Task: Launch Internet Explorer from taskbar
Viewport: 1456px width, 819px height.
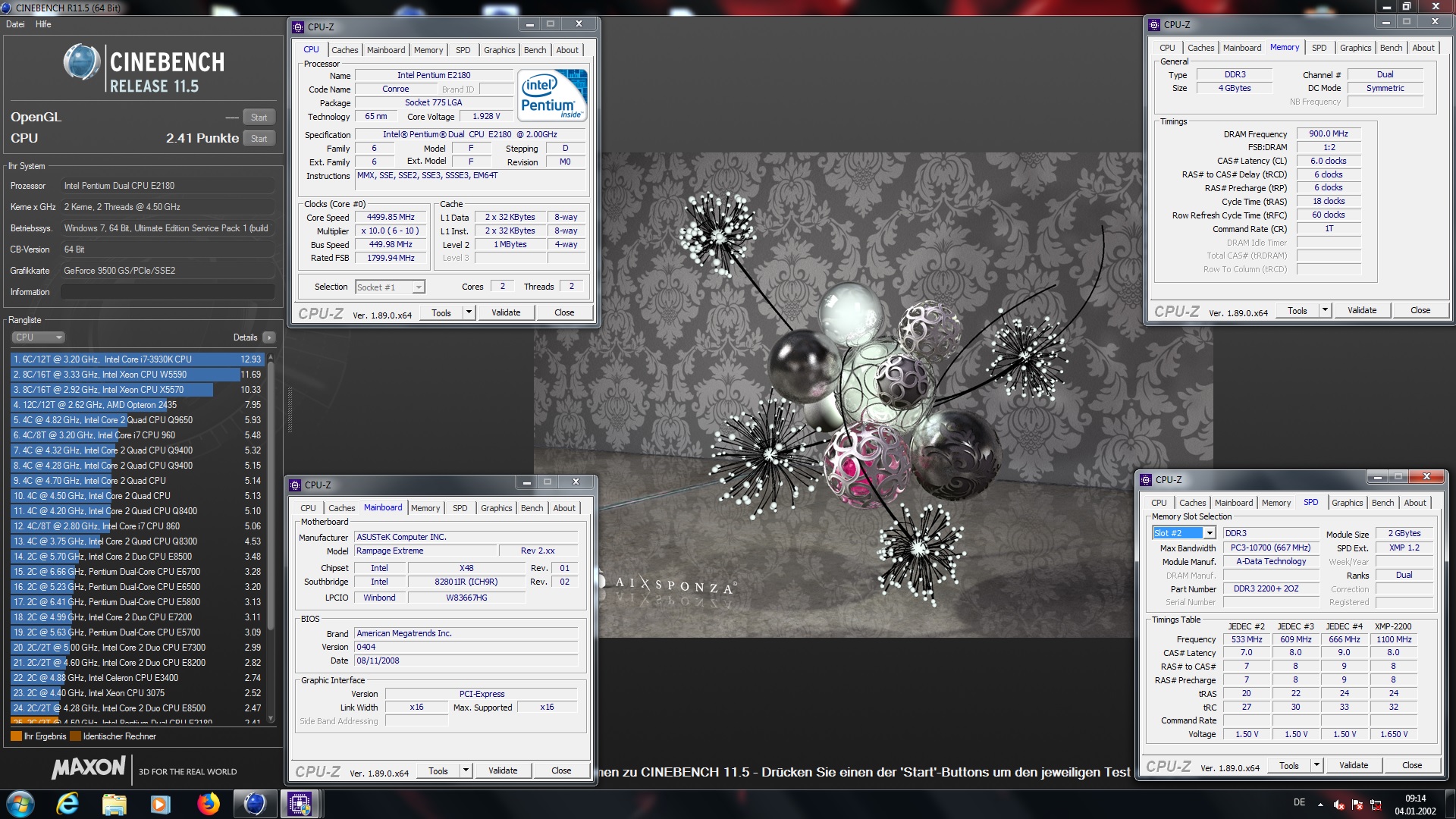Action: (x=67, y=804)
